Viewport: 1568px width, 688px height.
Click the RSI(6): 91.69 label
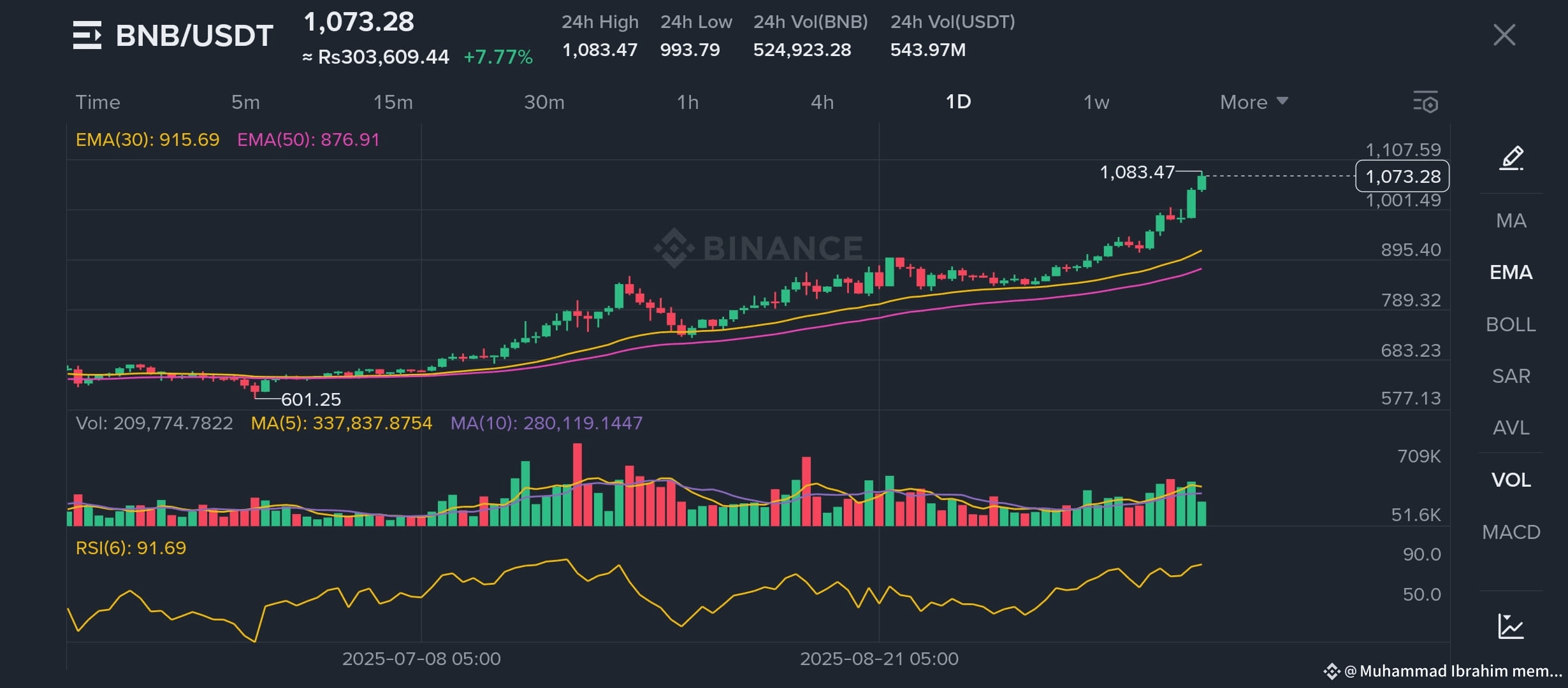[x=131, y=548]
